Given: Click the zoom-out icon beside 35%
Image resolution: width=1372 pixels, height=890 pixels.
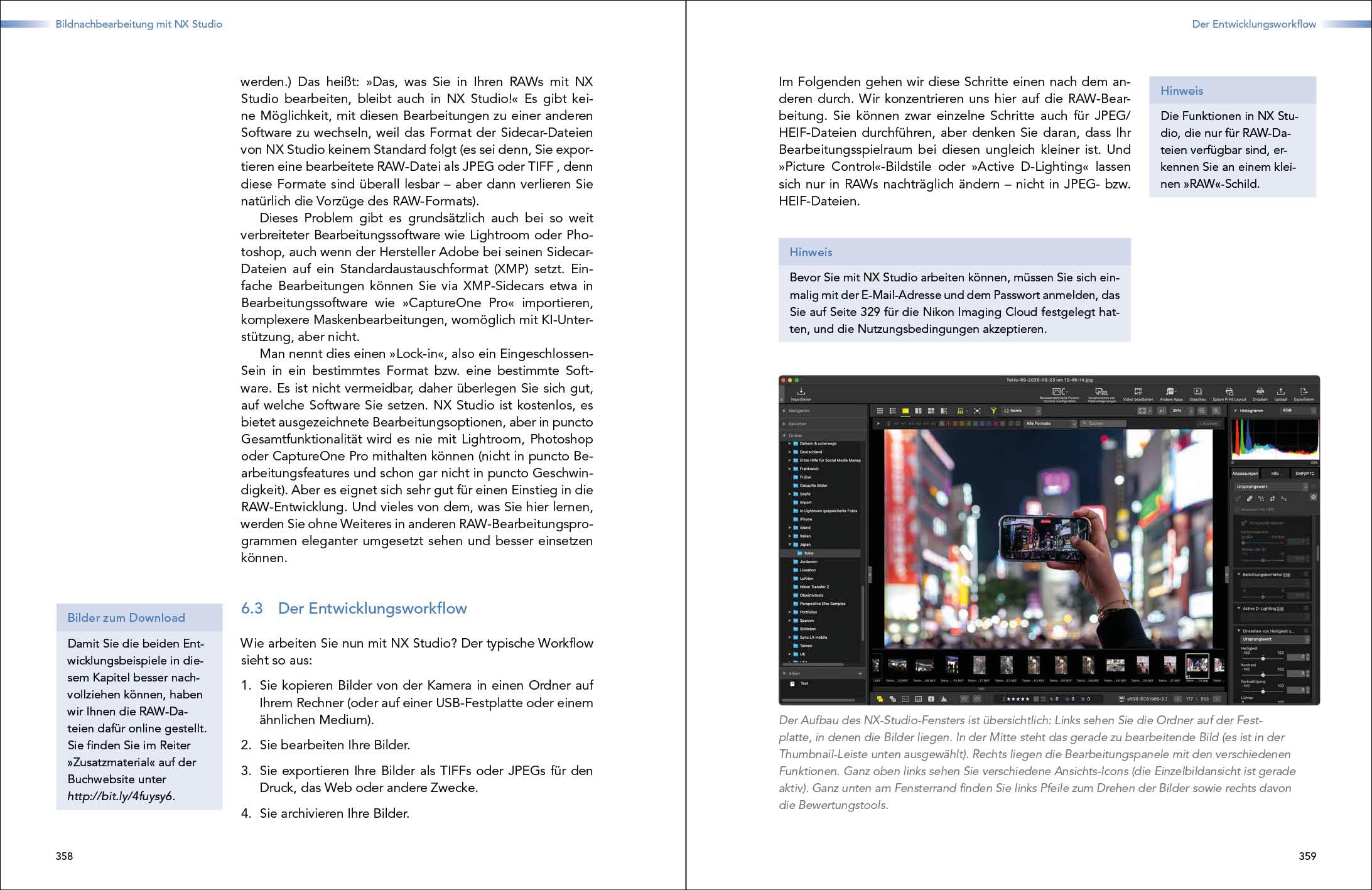Looking at the screenshot, I should coord(1202,411).
